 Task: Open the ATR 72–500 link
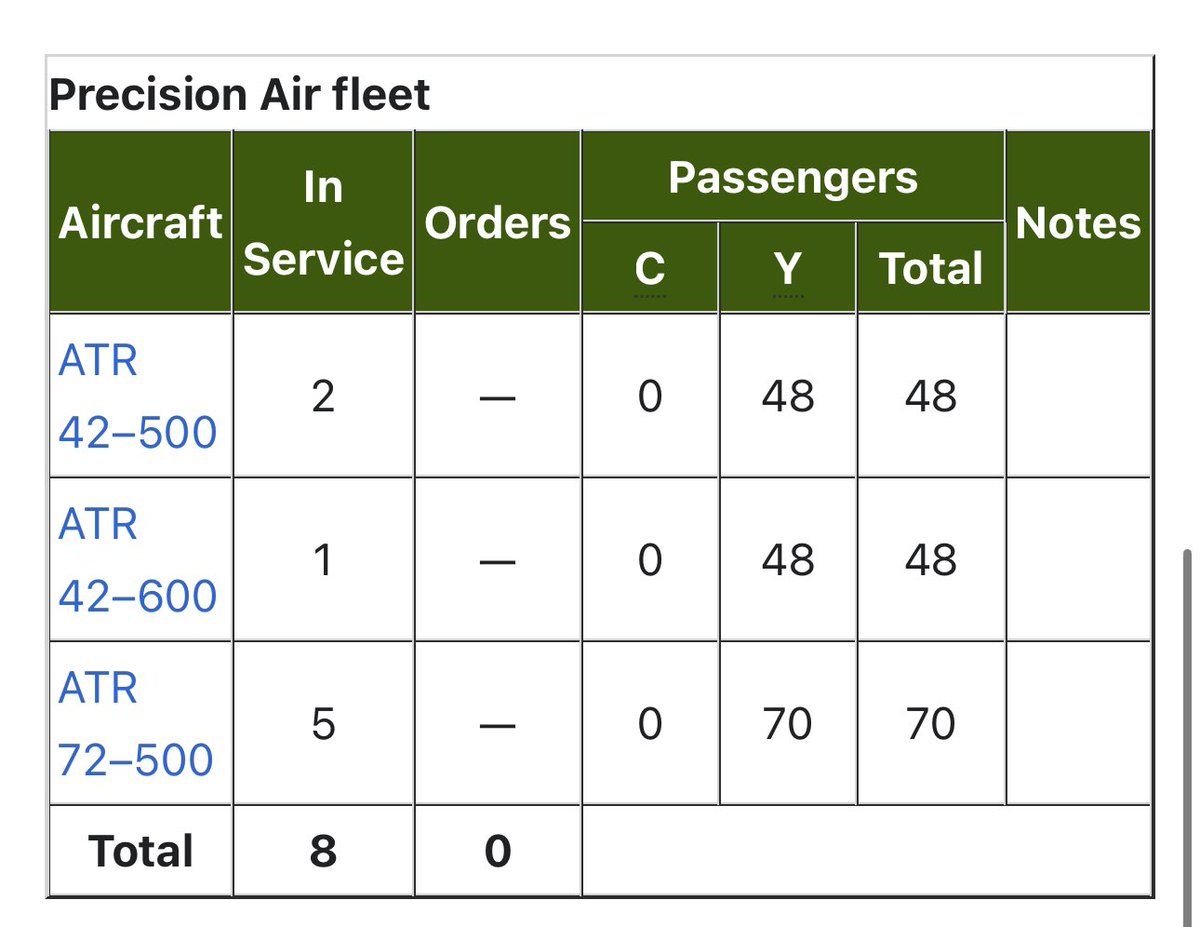point(136,724)
